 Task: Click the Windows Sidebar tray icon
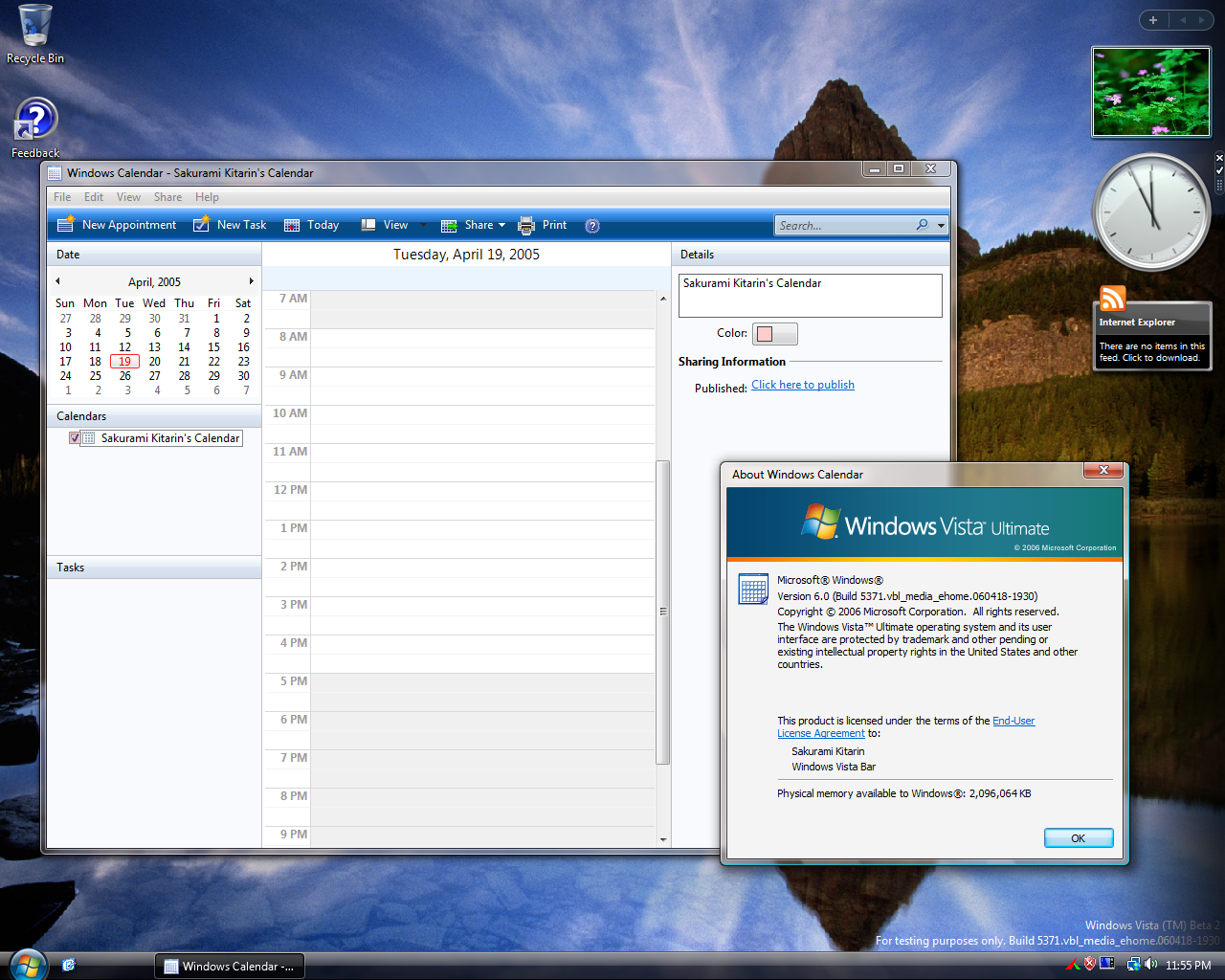(x=1107, y=964)
